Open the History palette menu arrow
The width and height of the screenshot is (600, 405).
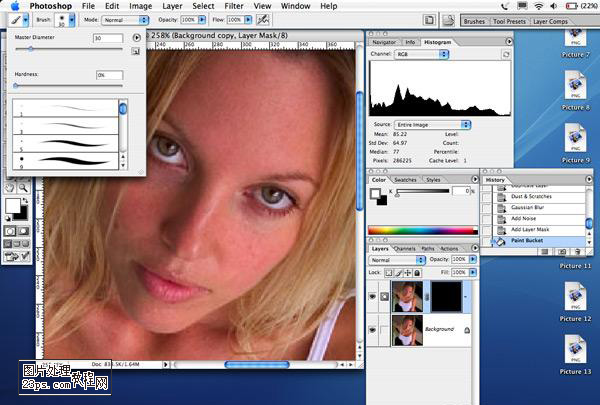coord(589,179)
